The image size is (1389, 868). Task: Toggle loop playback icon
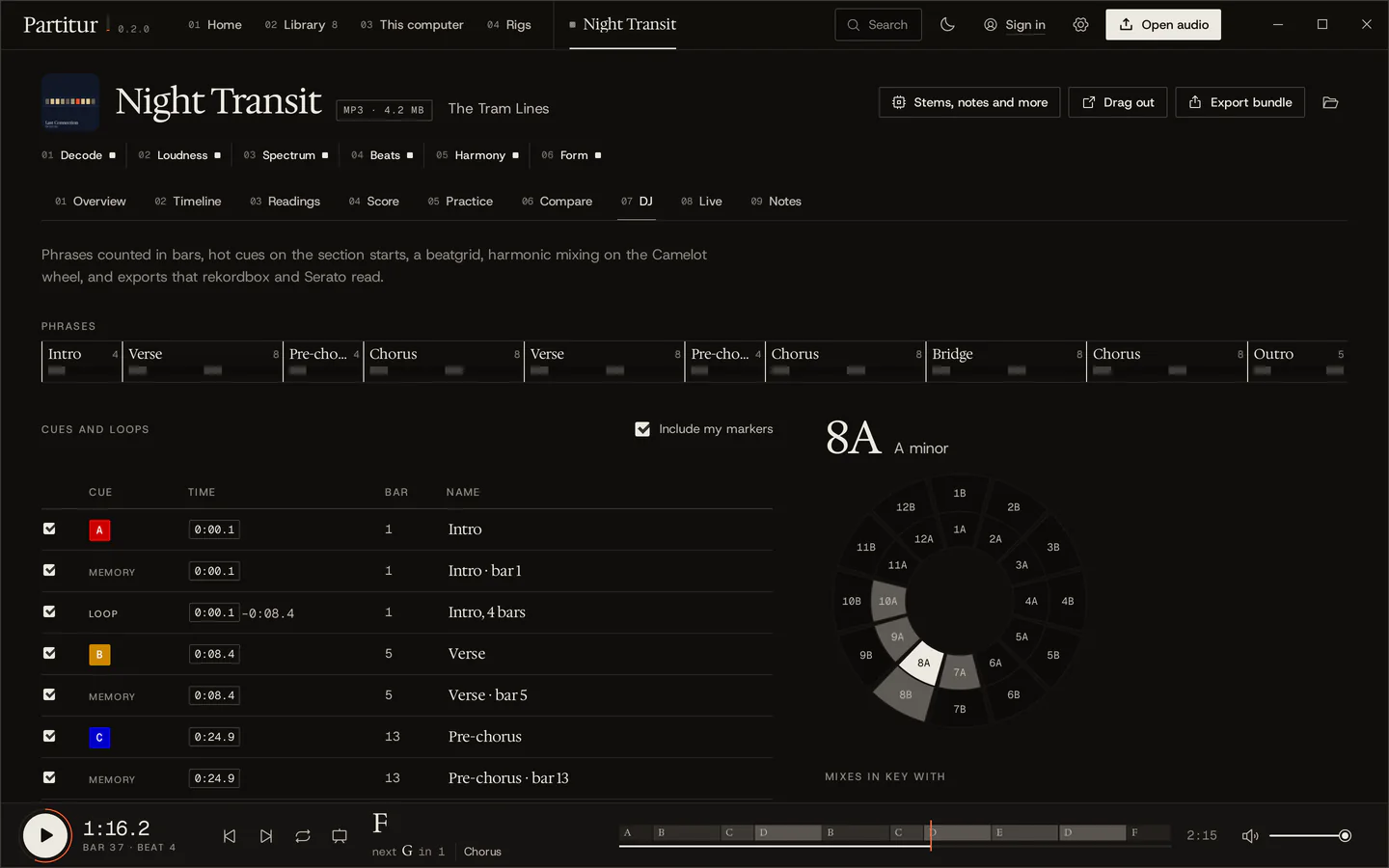click(303, 836)
